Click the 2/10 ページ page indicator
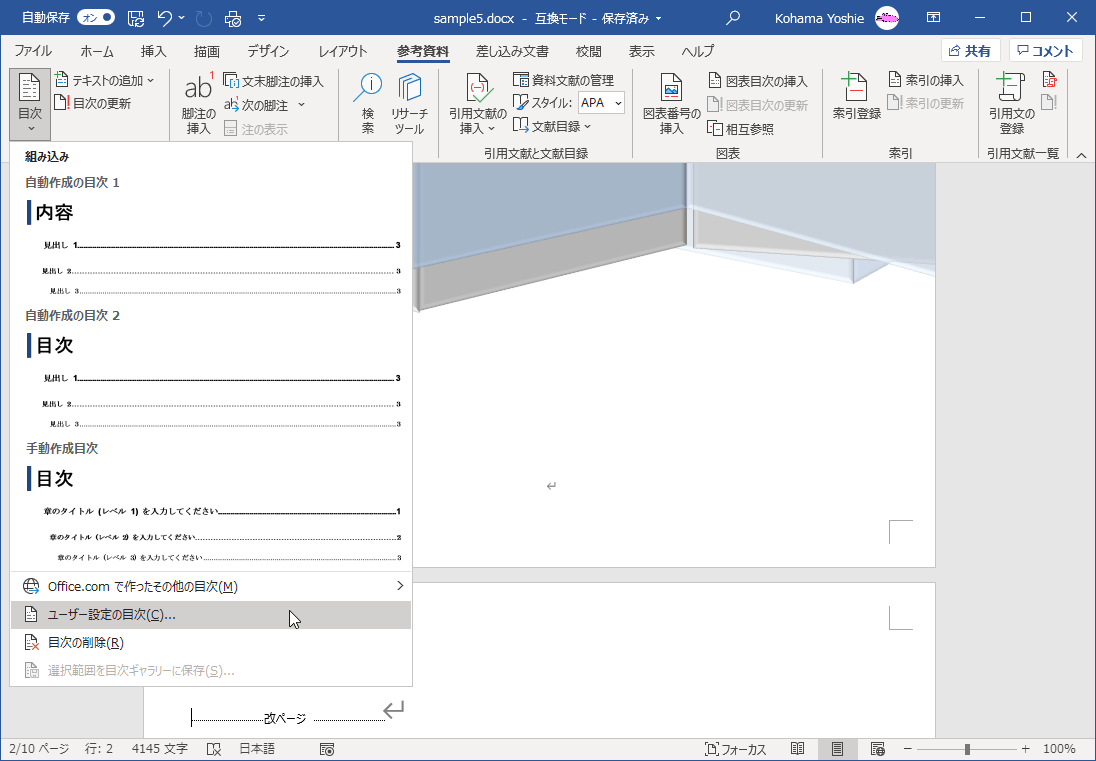This screenshot has height=761, width=1096. pos(38,749)
